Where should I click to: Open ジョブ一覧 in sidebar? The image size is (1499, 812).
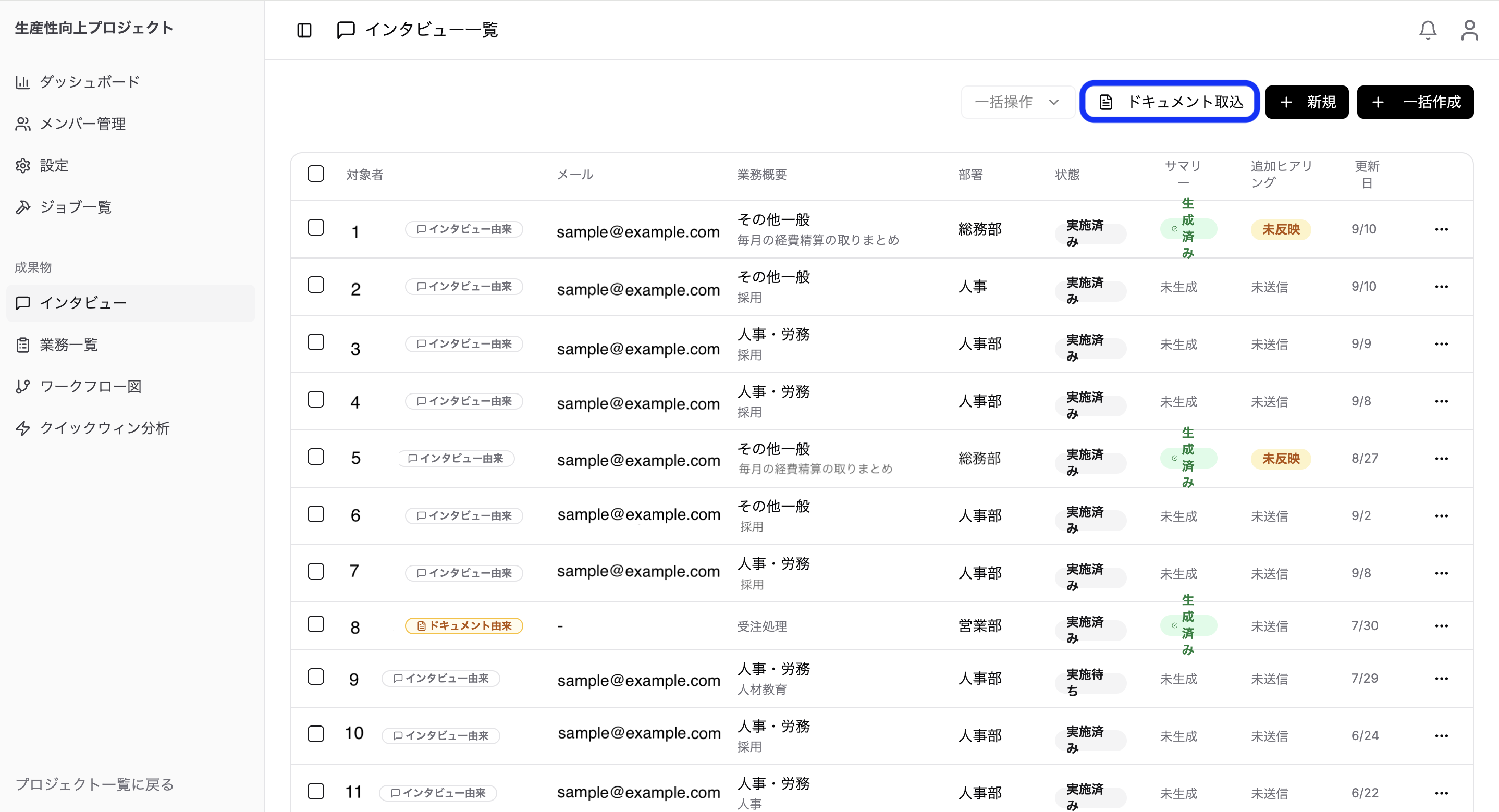tap(64, 206)
